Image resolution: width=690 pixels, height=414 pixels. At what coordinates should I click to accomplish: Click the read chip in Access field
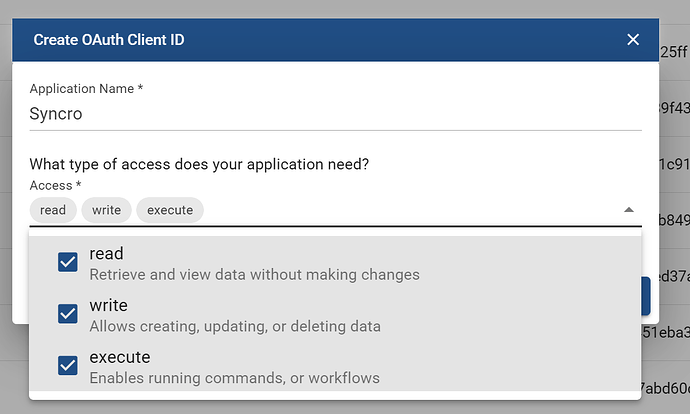point(53,210)
